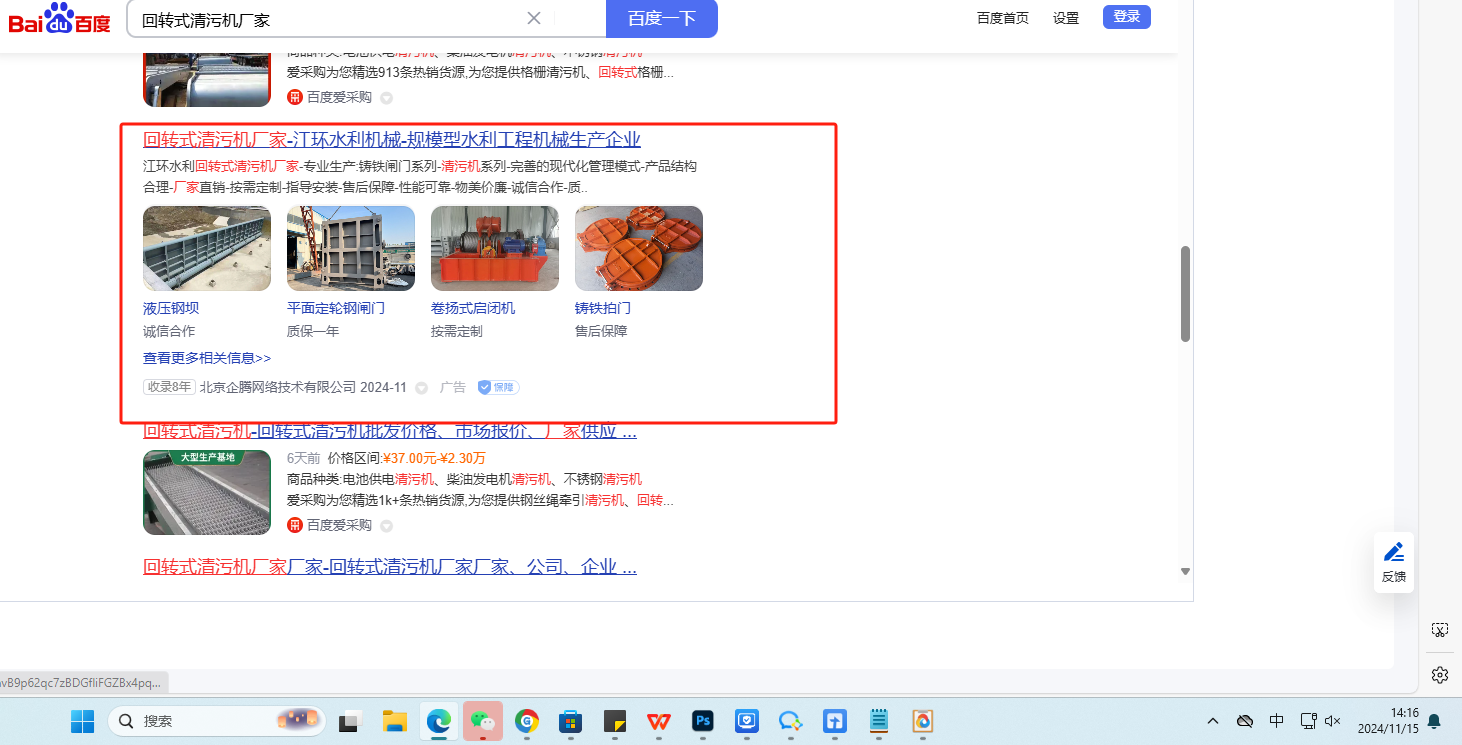This screenshot has height=745, width=1462.
Task: Open Google Chrome from the taskbar
Action: pyautogui.click(x=527, y=721)
